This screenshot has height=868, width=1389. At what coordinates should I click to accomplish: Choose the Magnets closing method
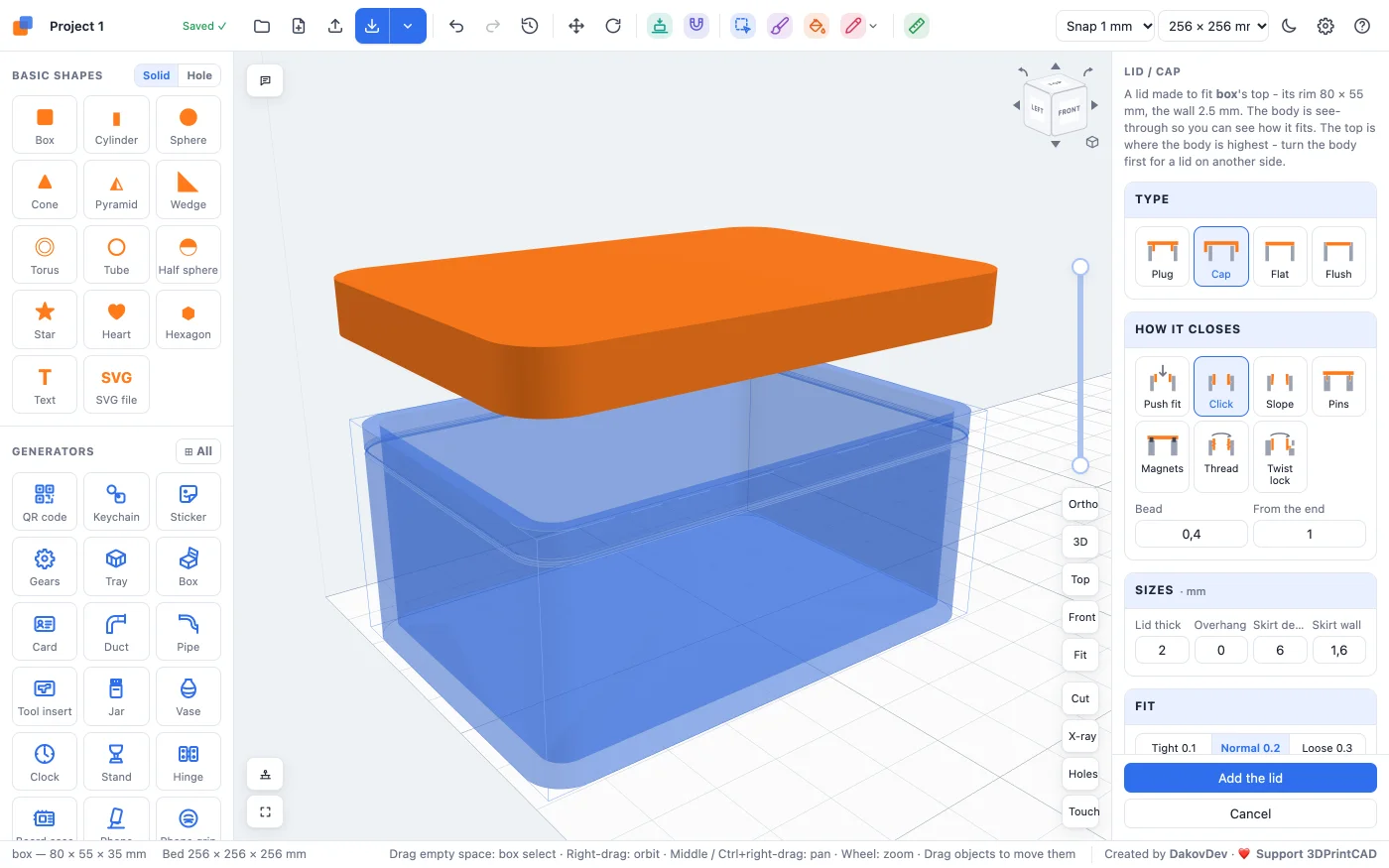tap(1163, 456)
